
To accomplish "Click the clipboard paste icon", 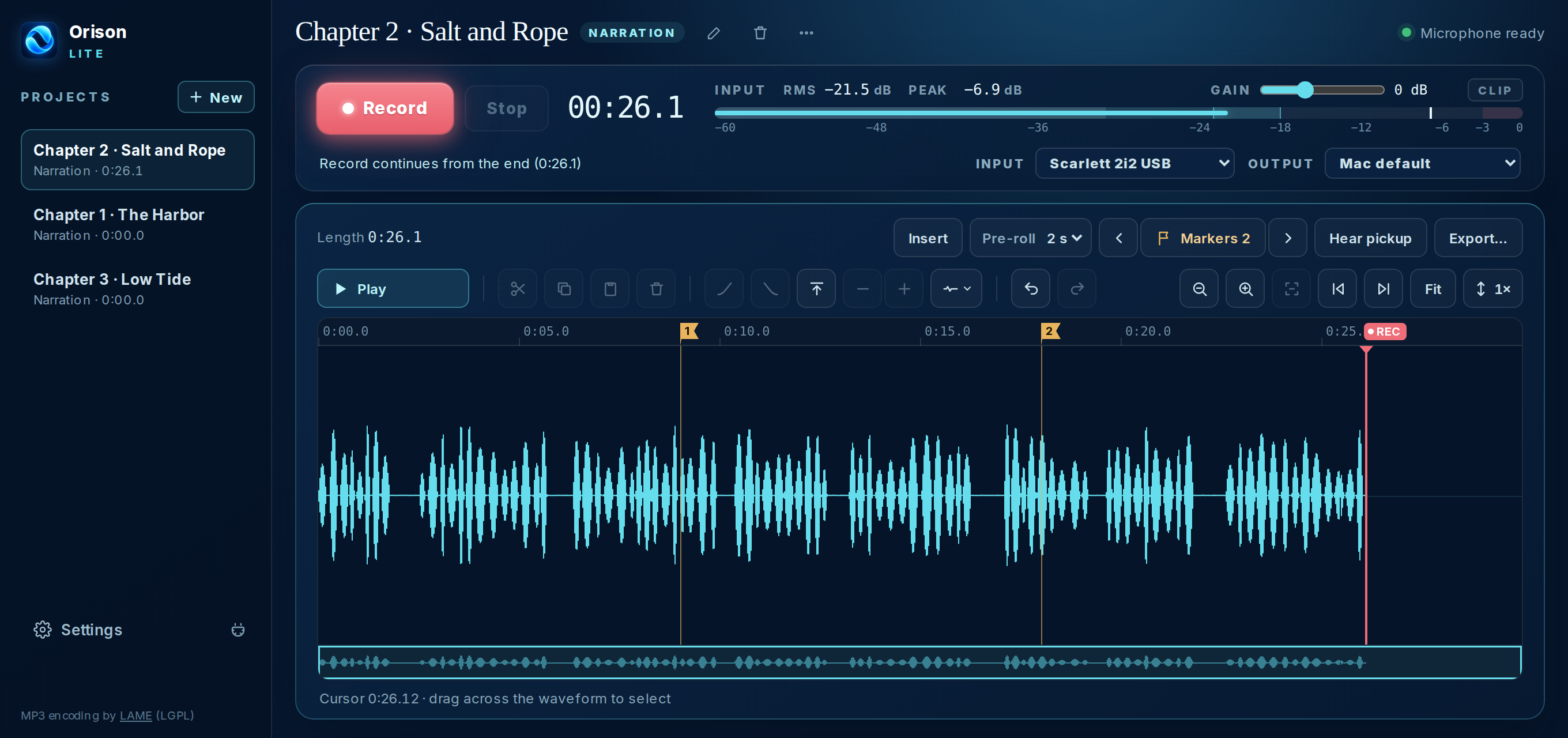I will (610, 289).
